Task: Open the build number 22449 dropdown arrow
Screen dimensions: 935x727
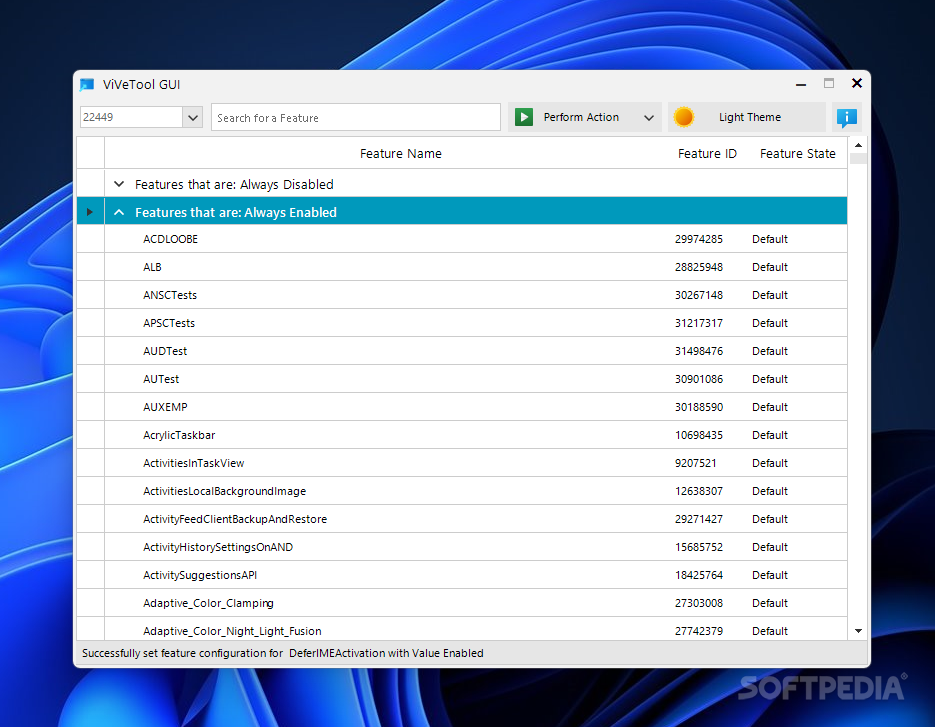Action: tap(193, 117)
